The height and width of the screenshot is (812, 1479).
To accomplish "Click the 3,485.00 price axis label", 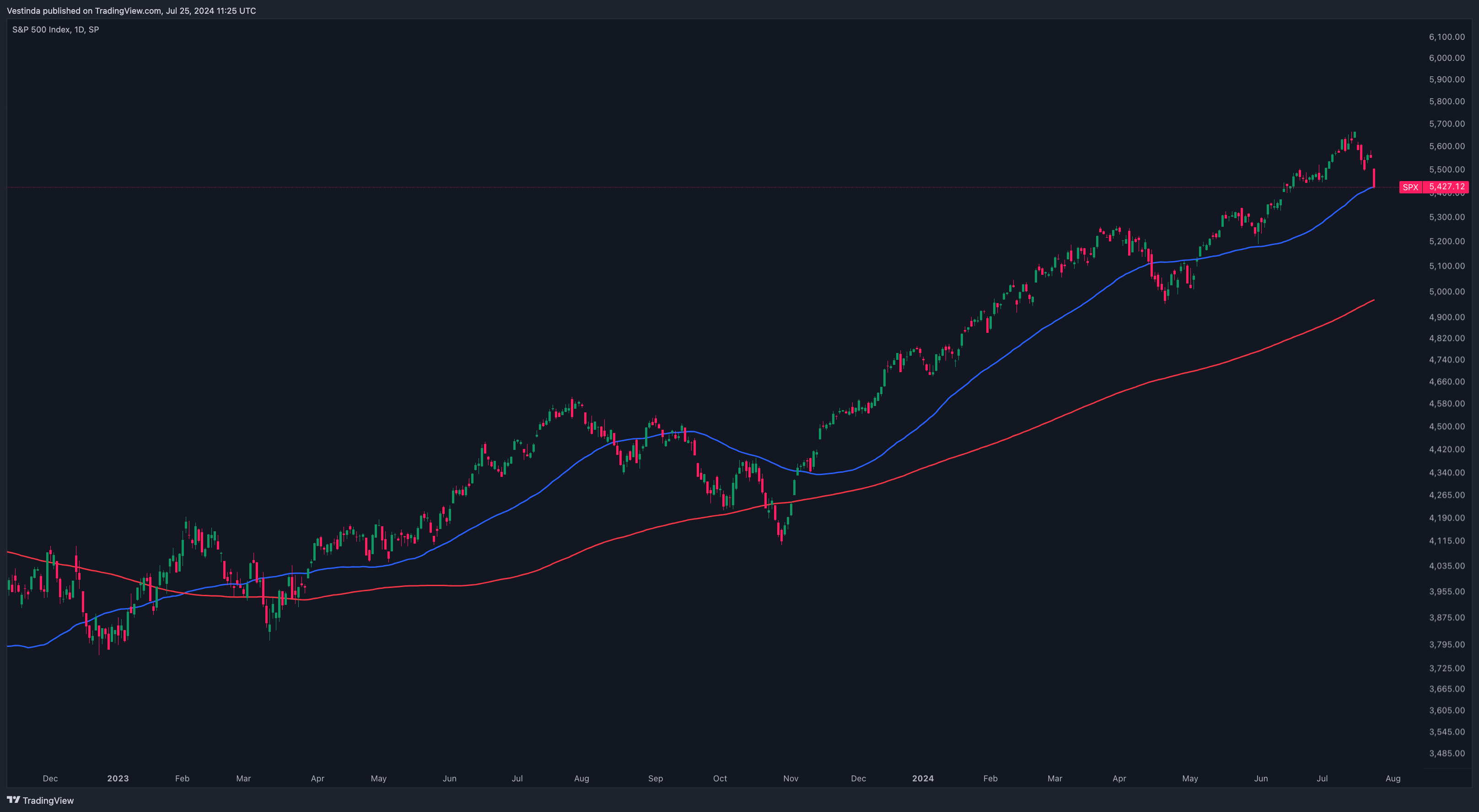I will click(x=1446, y=753).
